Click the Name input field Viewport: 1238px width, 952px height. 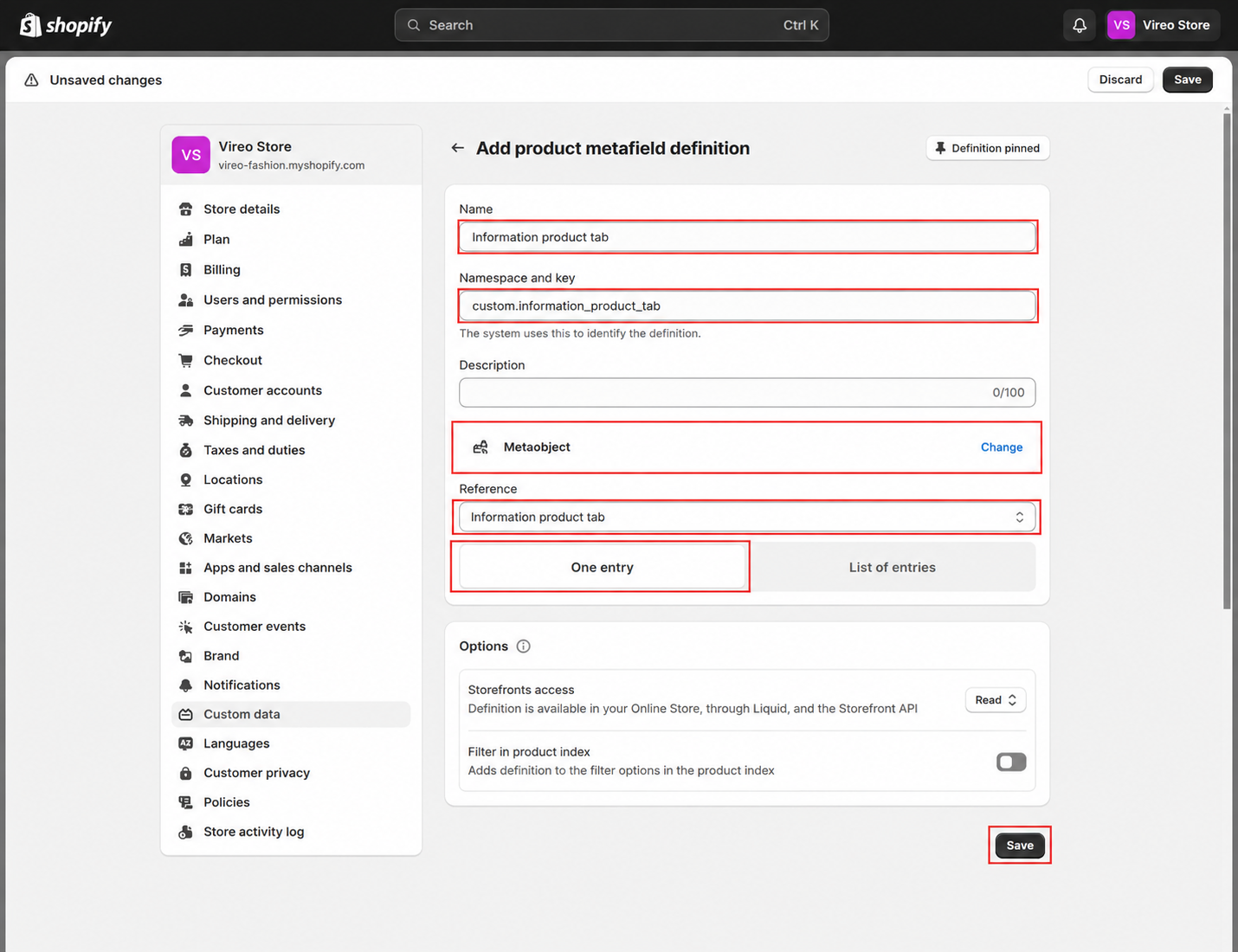coord(747,237)
